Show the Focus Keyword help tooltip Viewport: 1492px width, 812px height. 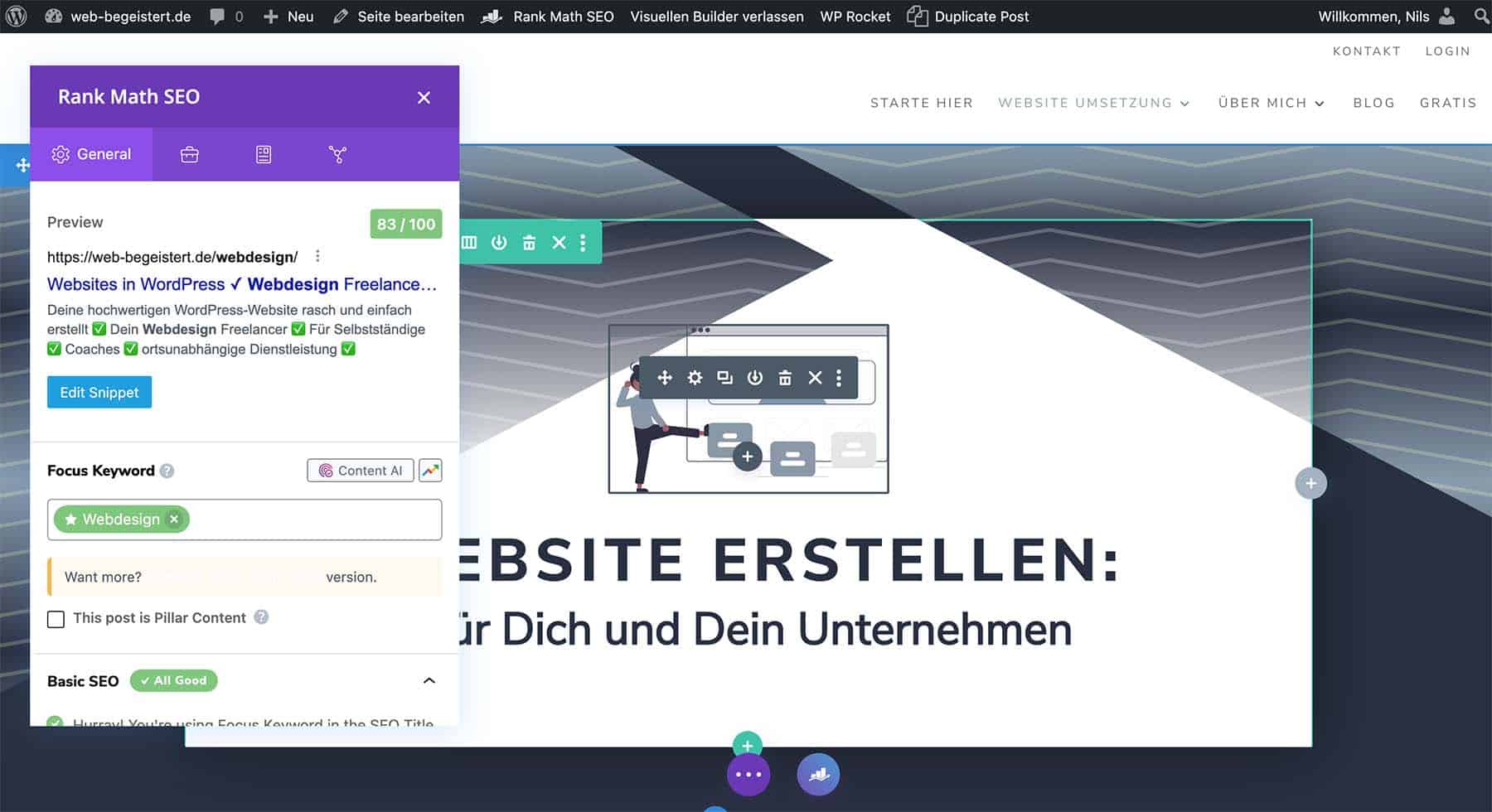pyautogui.click(x=167, y=471)
